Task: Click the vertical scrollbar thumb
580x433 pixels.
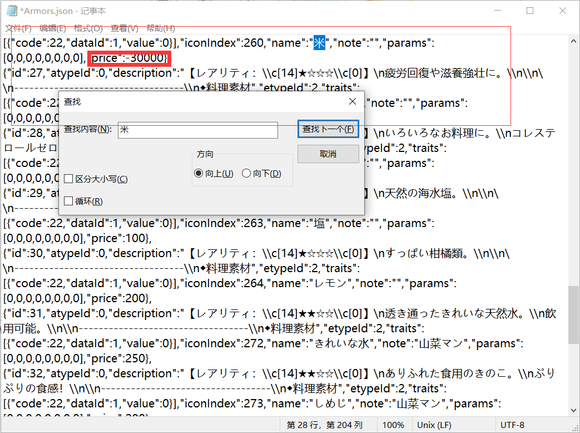Action: click(x=573, y=315)
